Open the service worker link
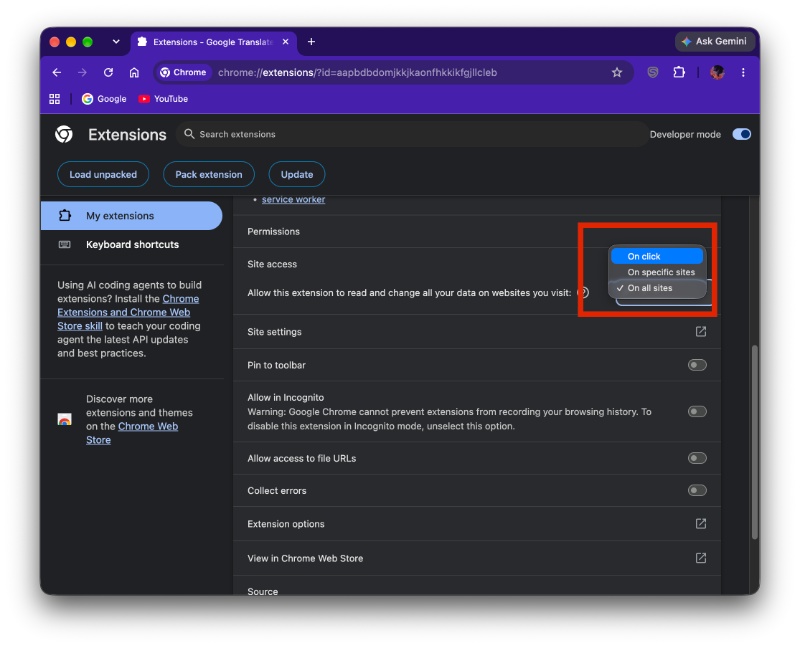Screen dimensions: 800x648 (293, 200)
